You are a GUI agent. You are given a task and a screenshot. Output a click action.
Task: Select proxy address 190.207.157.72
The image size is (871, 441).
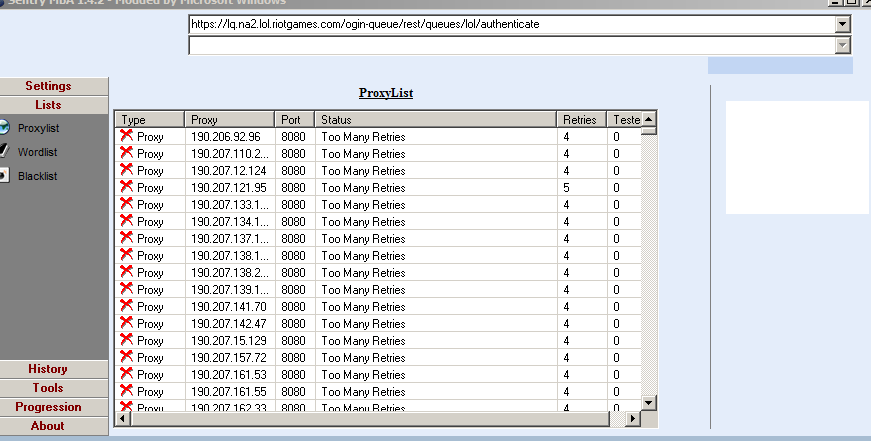[228, 358]
